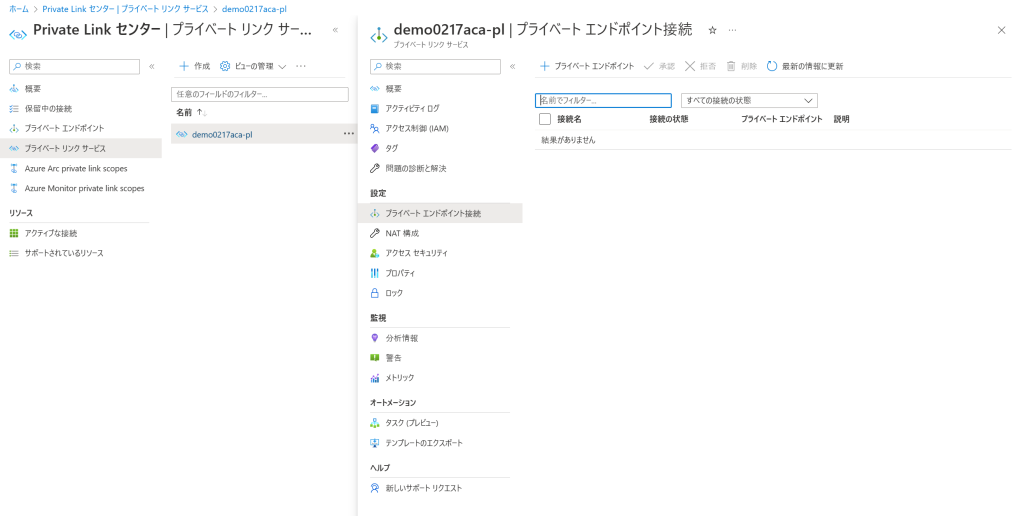Collapse resource menu chevron
The width and height of the screenshot is (1024, 516).
click(x=513, y=66)
